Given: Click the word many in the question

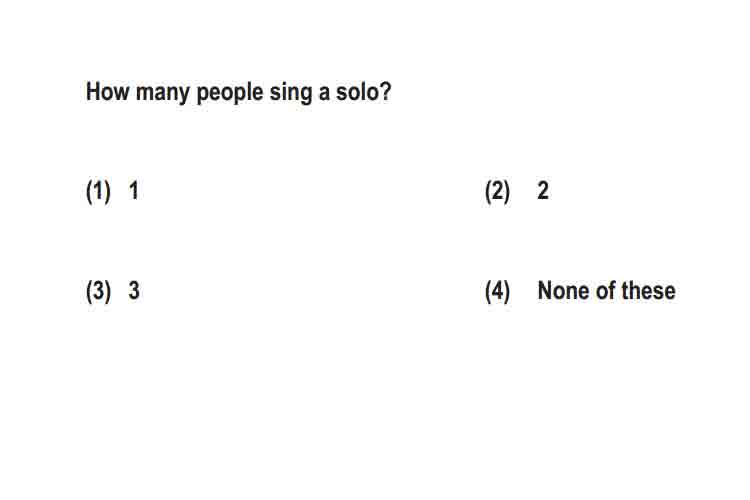Looking at the screenshot, I should coord(163,93).
